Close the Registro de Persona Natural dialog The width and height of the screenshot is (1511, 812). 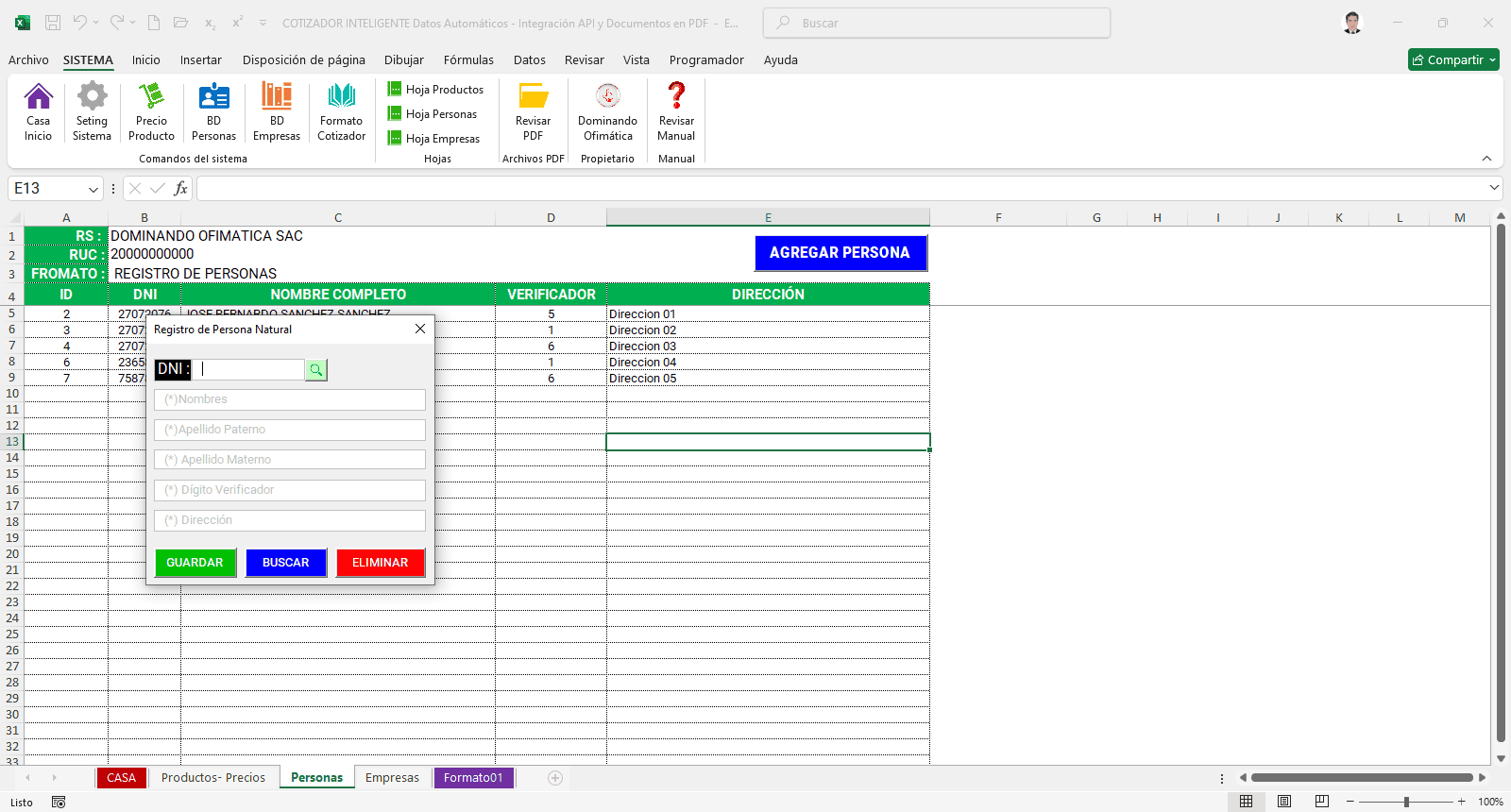click(x=420, y=329)
